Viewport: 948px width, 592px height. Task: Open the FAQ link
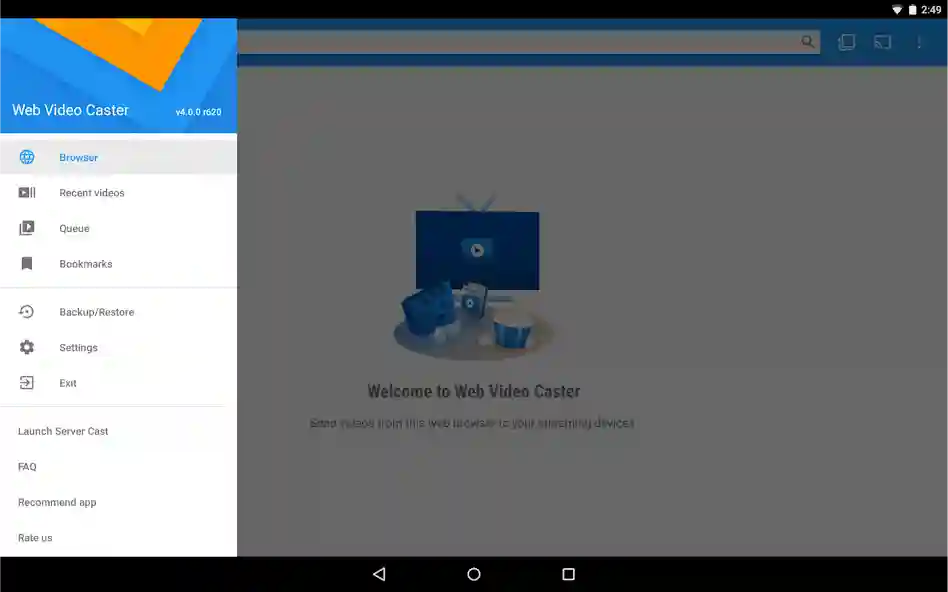[27, 467]
